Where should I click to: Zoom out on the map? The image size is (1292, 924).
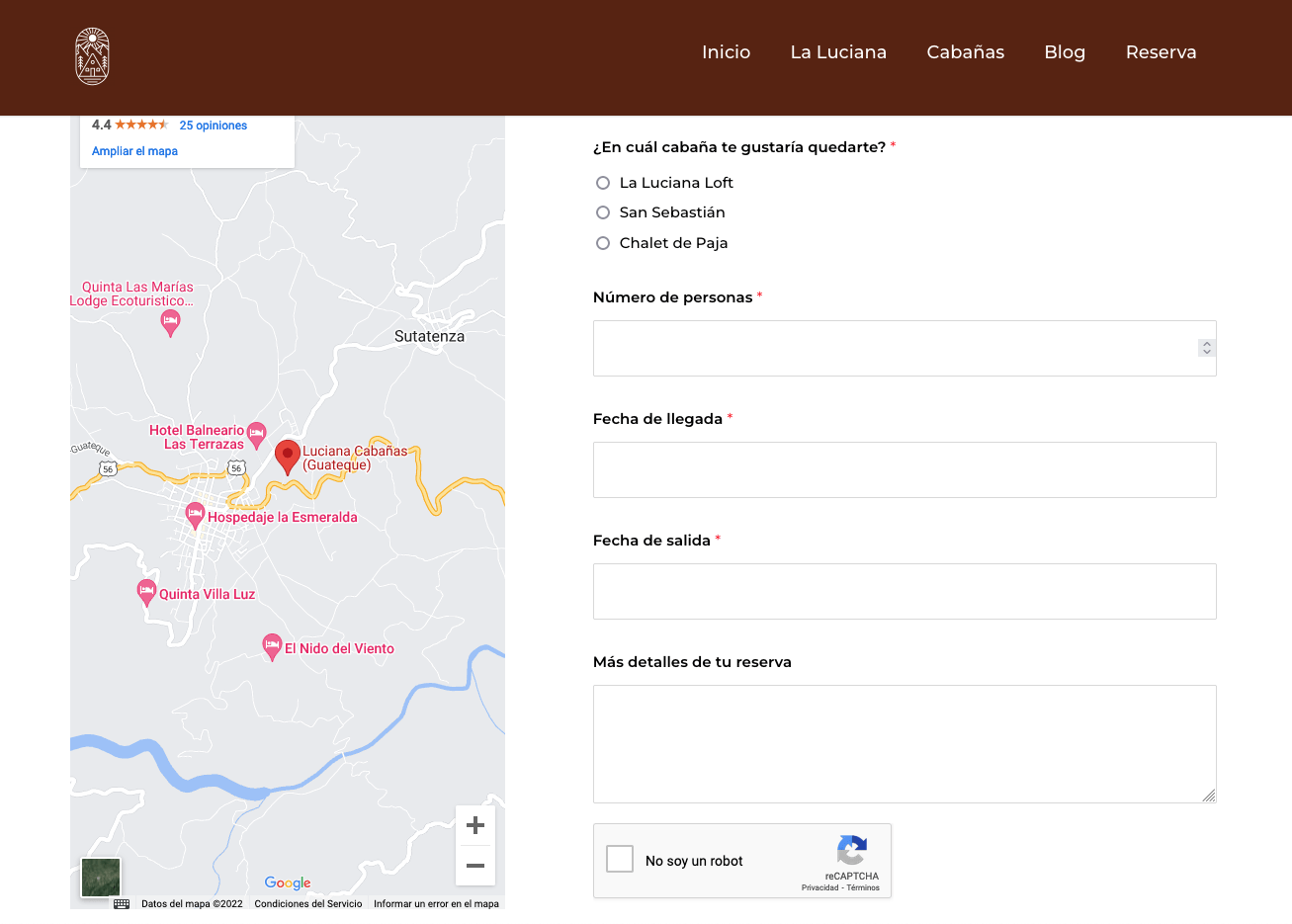[x=475, y=866]
